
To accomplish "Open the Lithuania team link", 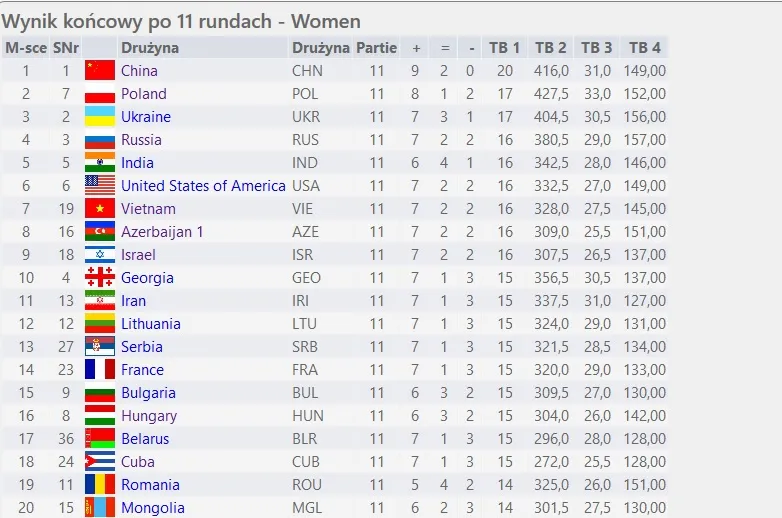I will pyautogui.click(x=151, y=324).
